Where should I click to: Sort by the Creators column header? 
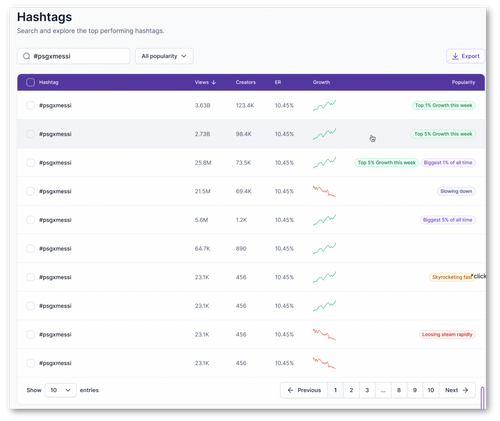[246, 82]
